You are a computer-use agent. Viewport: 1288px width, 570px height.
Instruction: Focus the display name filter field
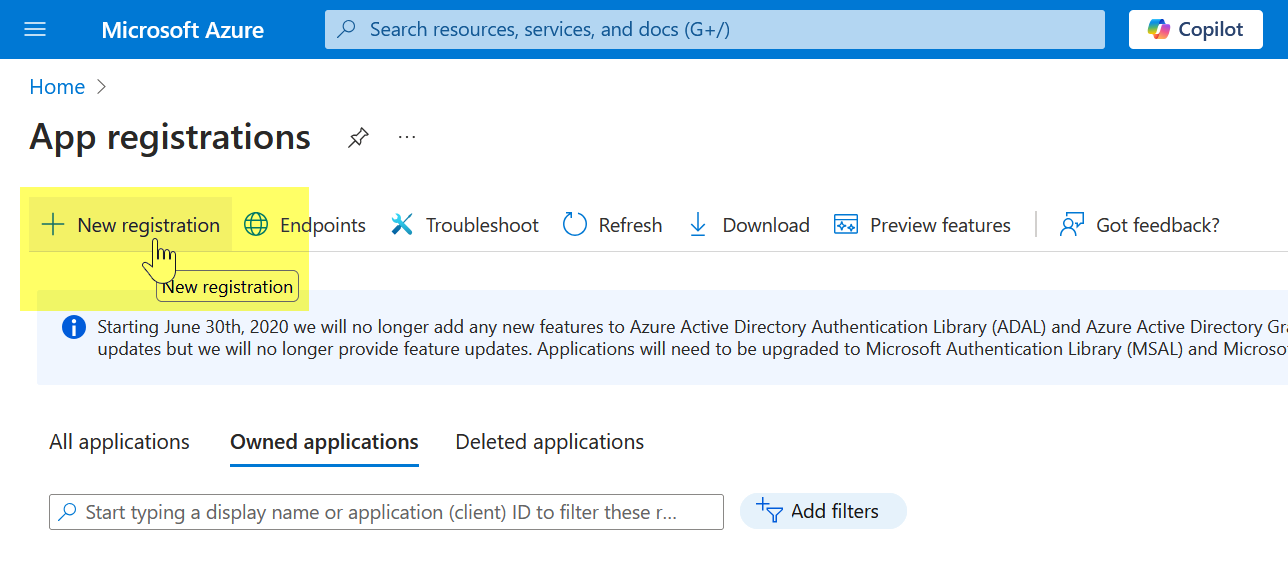click(386, 512)
